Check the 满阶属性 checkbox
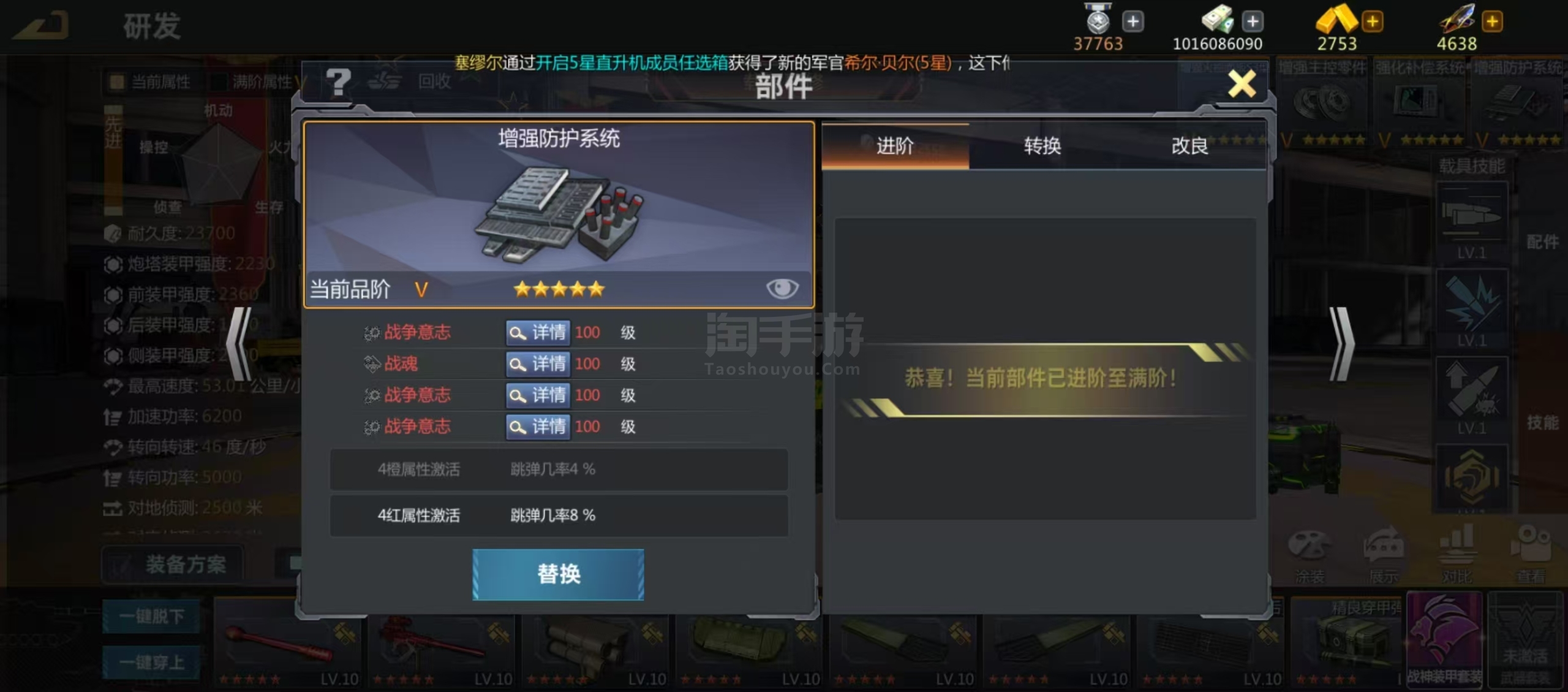The height and width of the screenshot is (692, 1568). pyautogui.click(x=219, y=82)
